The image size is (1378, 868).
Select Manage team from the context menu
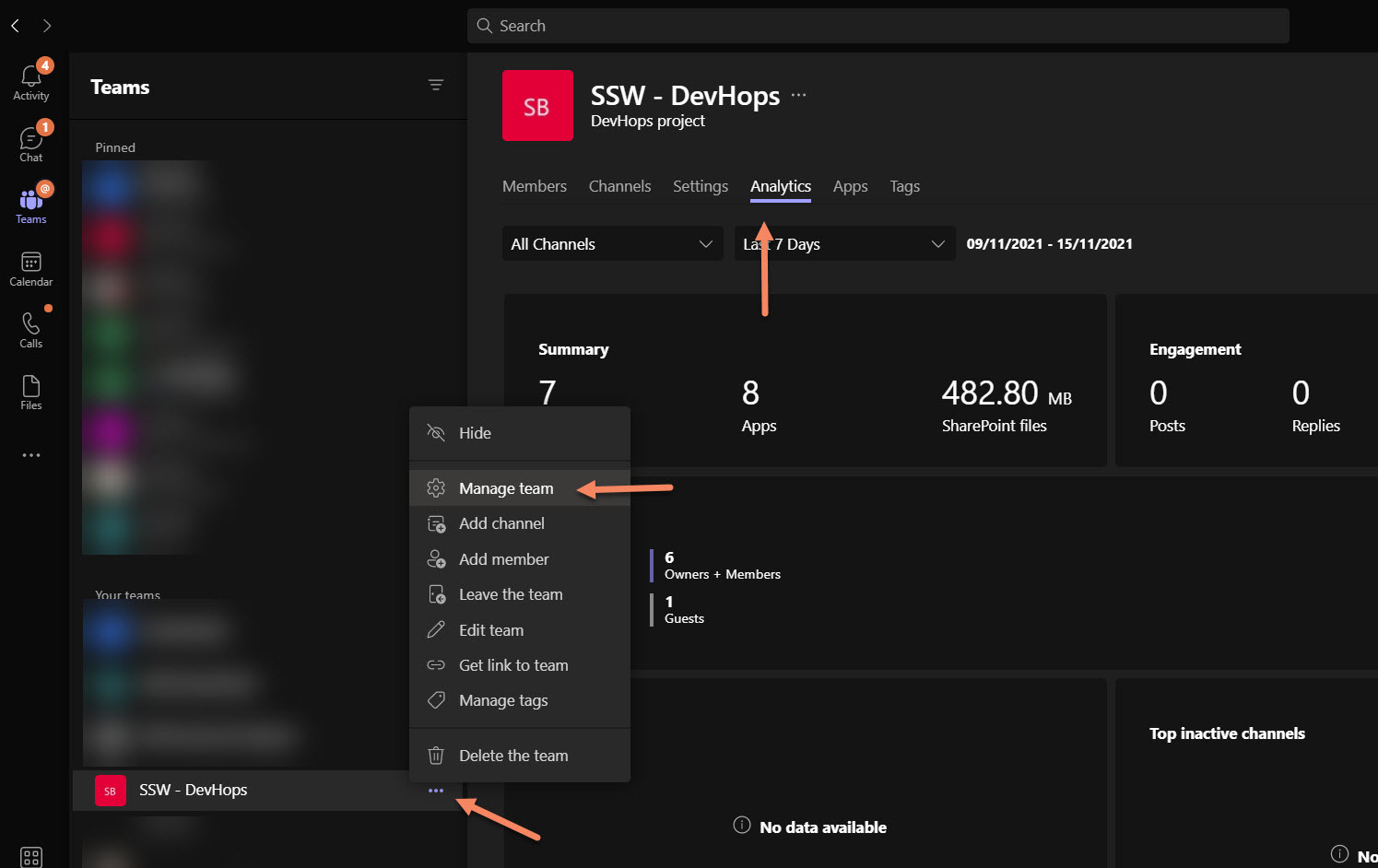[x=506, y=488]
